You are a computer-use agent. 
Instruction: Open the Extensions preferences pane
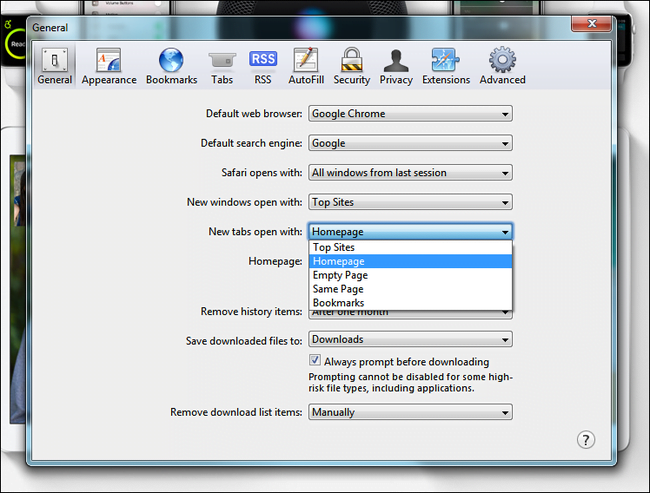(446, 66)
